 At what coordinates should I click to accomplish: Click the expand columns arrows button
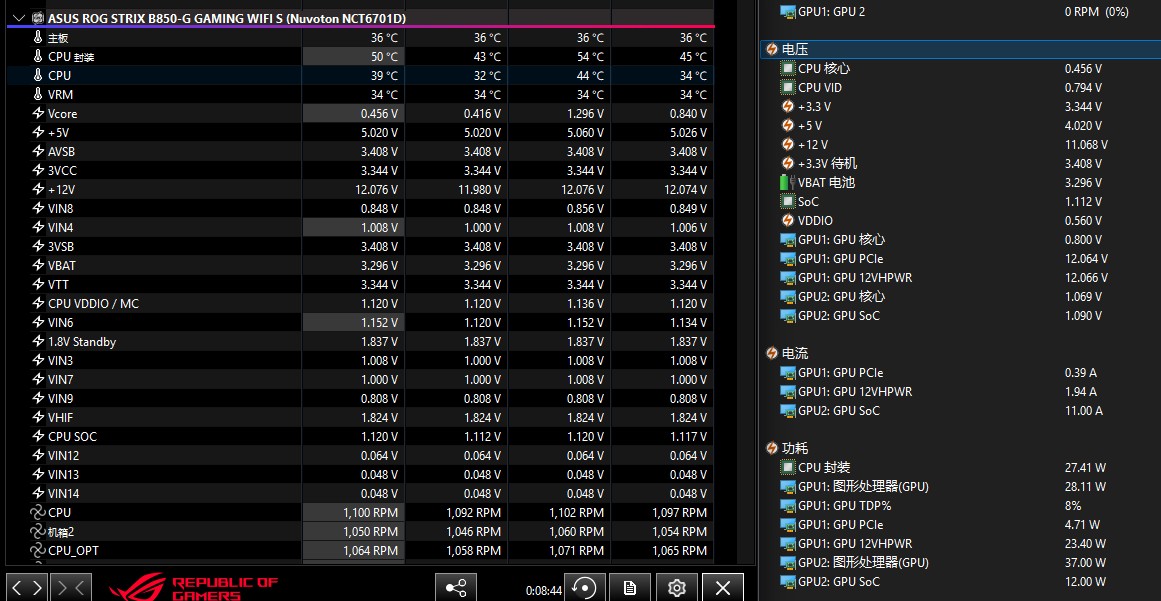[27, 588]
